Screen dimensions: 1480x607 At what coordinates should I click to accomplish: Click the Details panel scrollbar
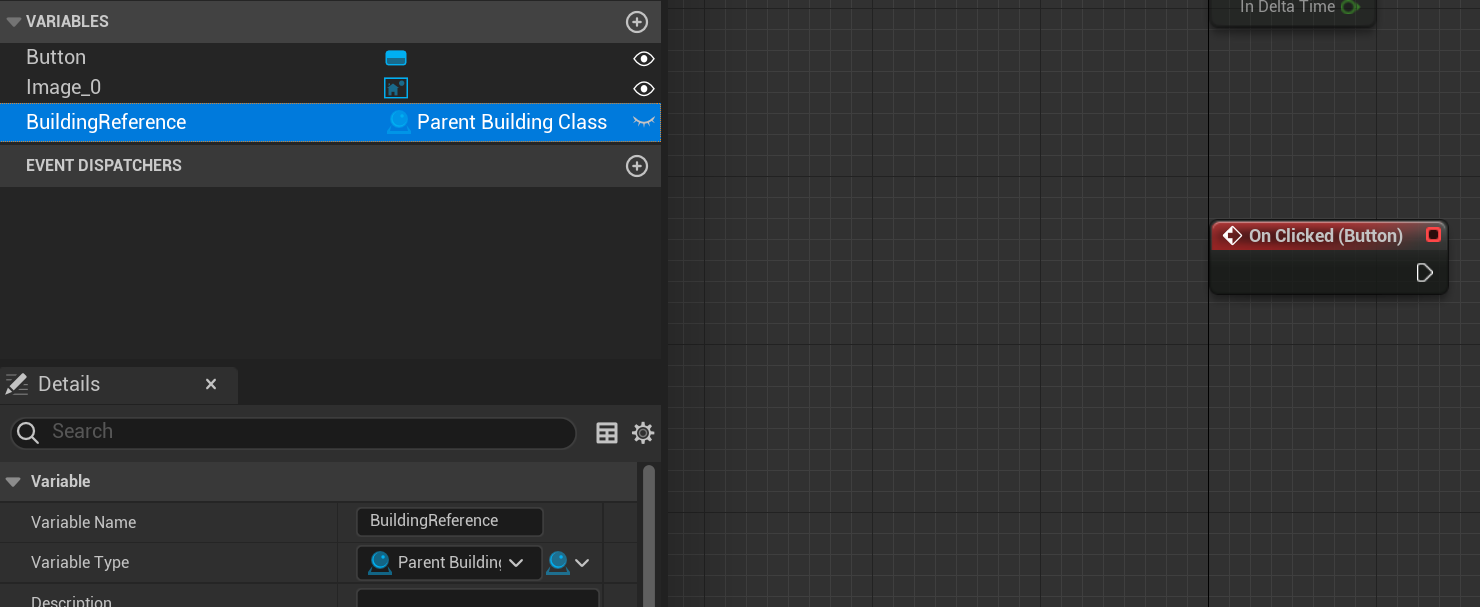[649, 535]
